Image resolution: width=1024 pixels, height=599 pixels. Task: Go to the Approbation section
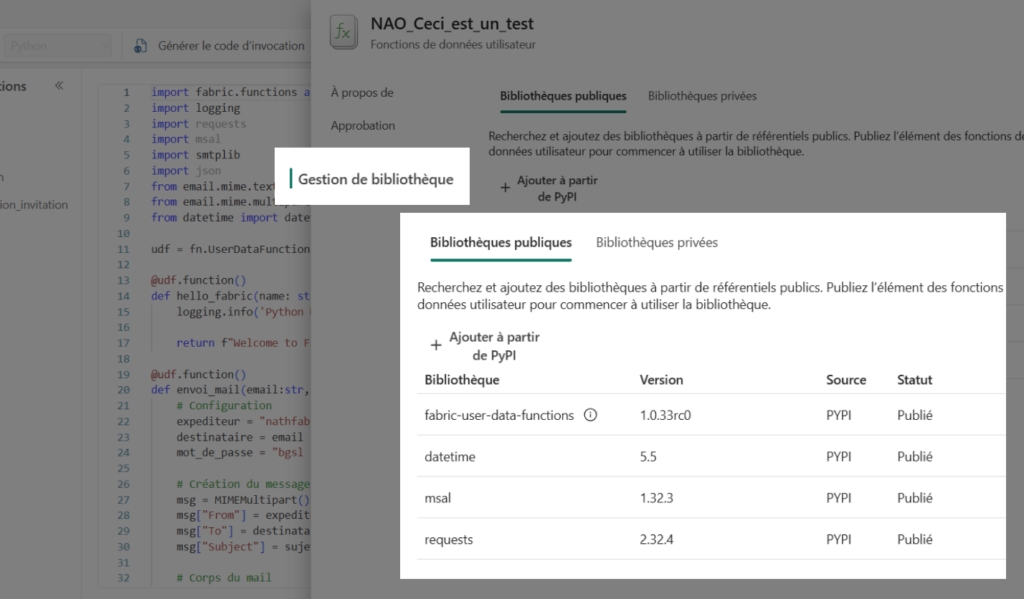tap(363, 126)
